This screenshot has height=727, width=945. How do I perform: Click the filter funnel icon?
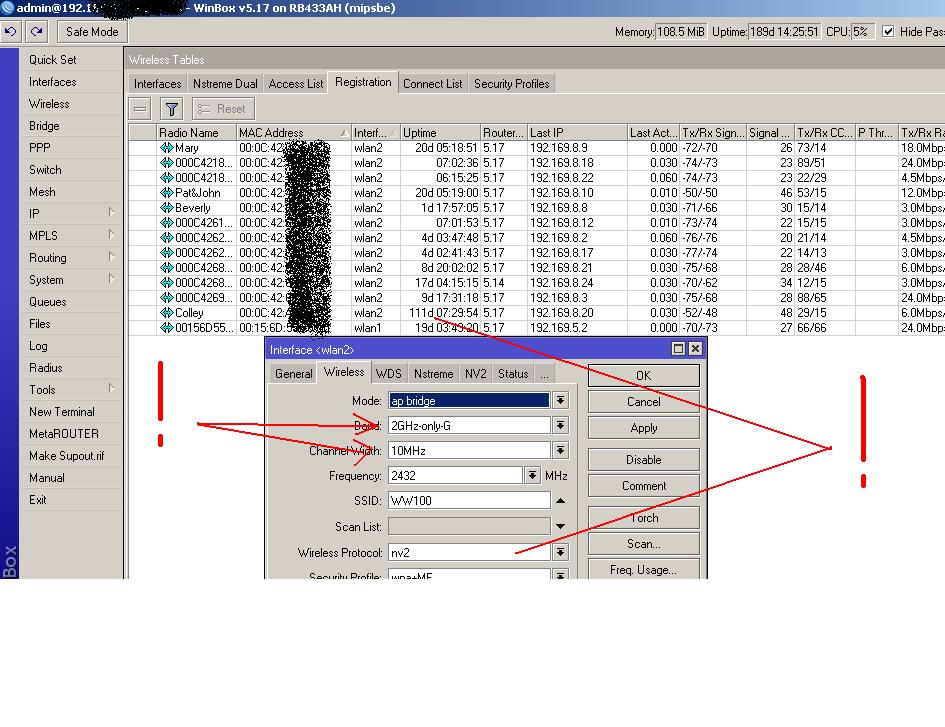(172, 109)
